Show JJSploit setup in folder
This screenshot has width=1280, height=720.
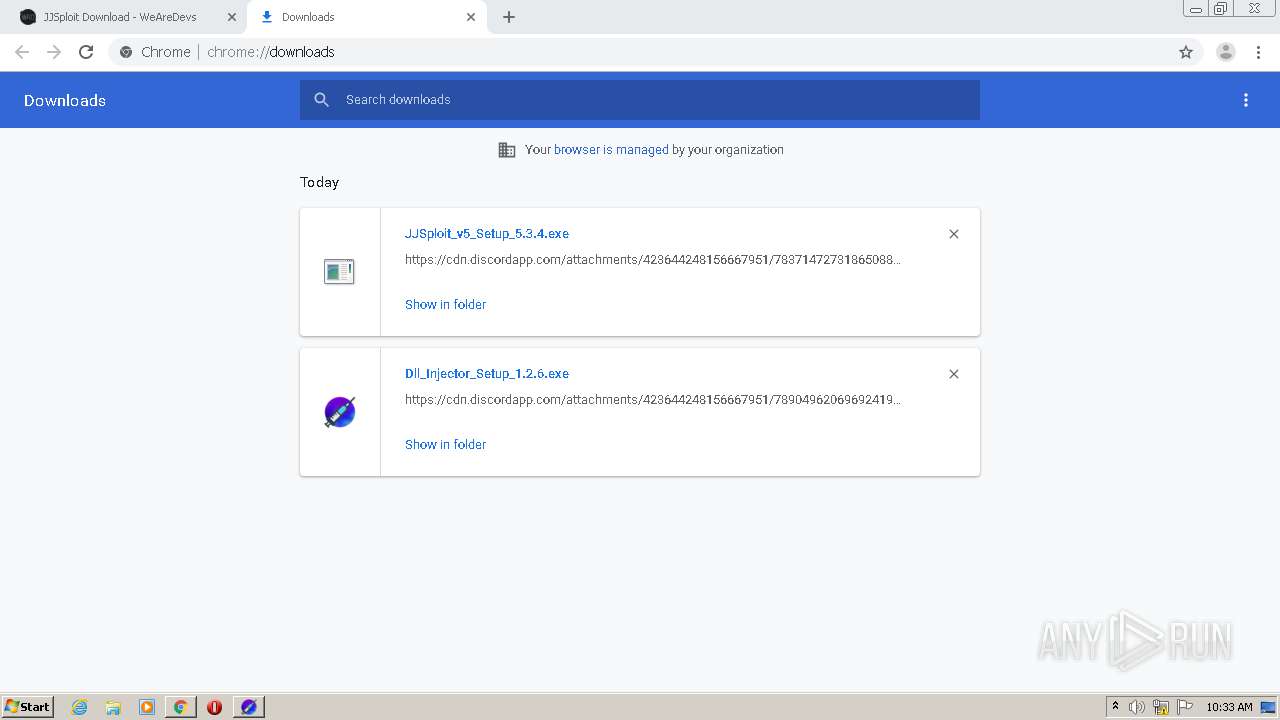[x=446, y=305]
